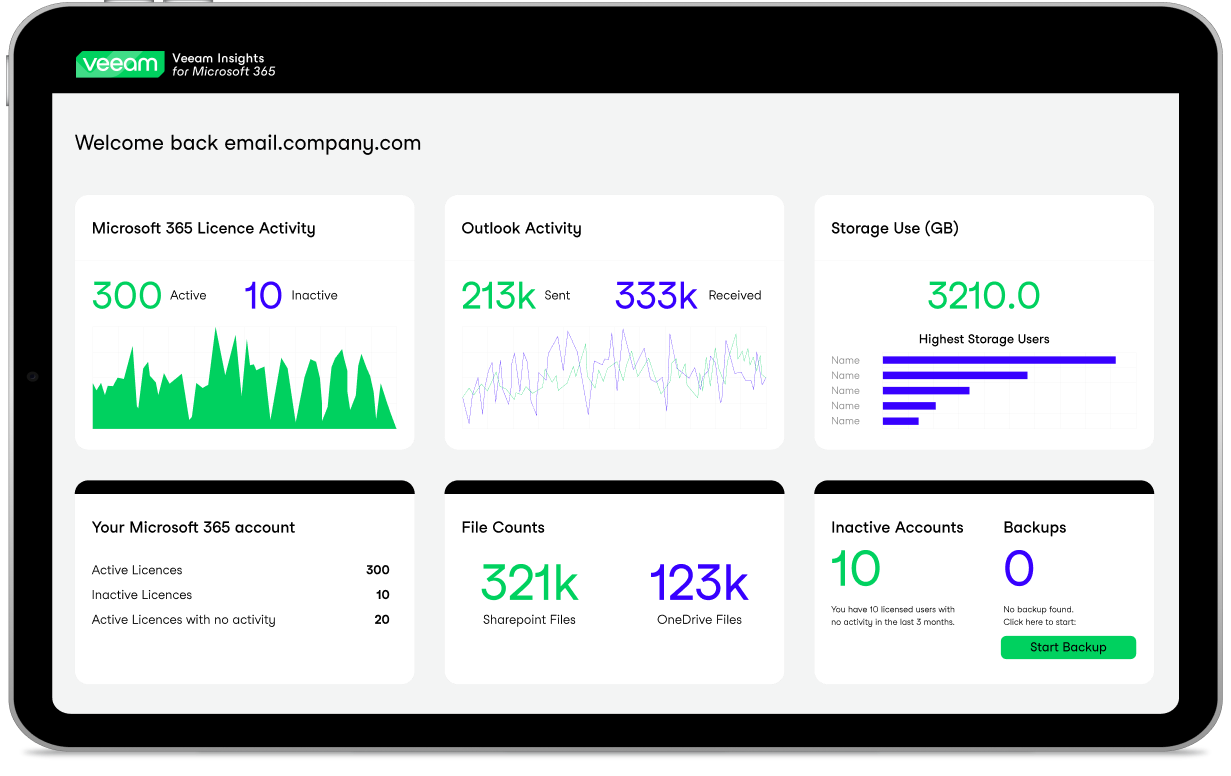Screen dimensions: 1231x776
Task: Select 'Active Licences with no activity' row label
Action: 184,620
